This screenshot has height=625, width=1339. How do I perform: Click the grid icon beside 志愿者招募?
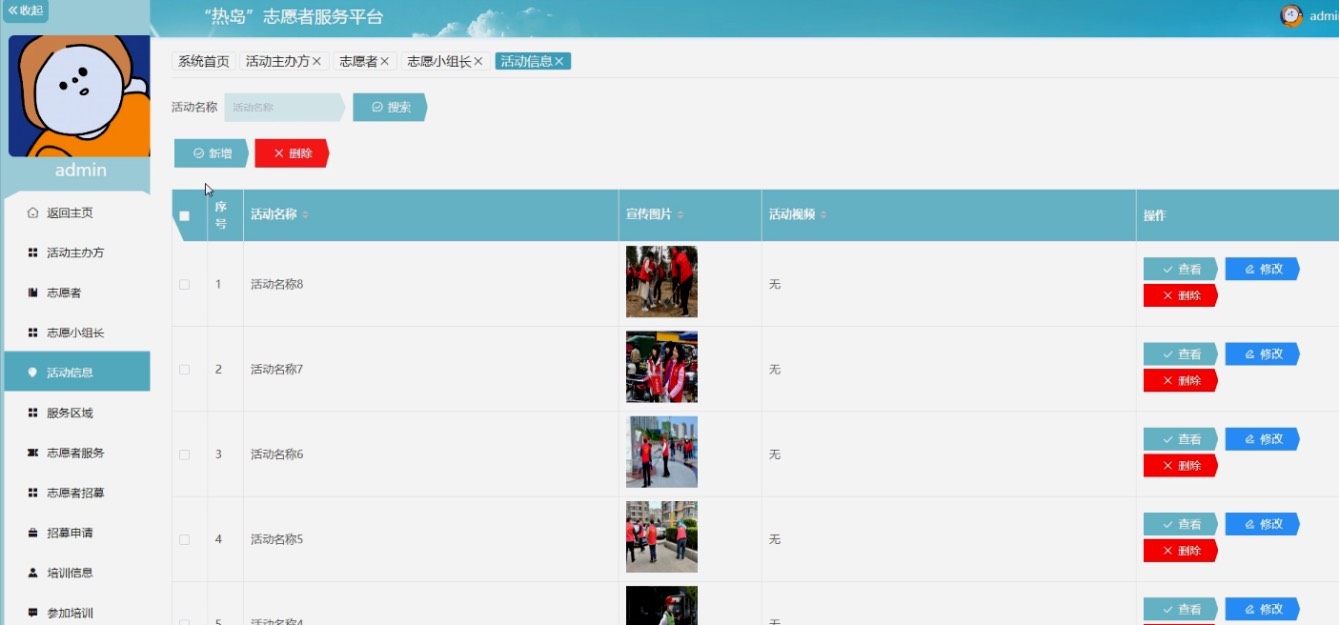coord(33,493)
